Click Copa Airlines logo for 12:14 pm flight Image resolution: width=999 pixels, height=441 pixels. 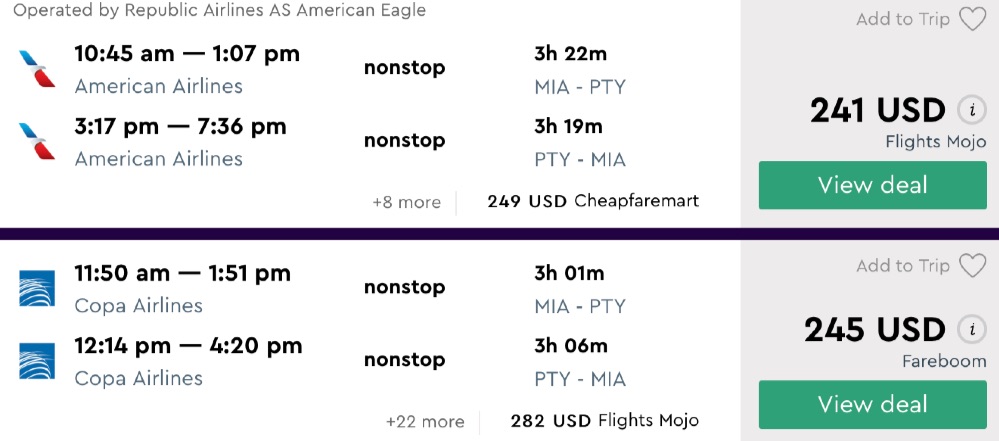point(38,360)
